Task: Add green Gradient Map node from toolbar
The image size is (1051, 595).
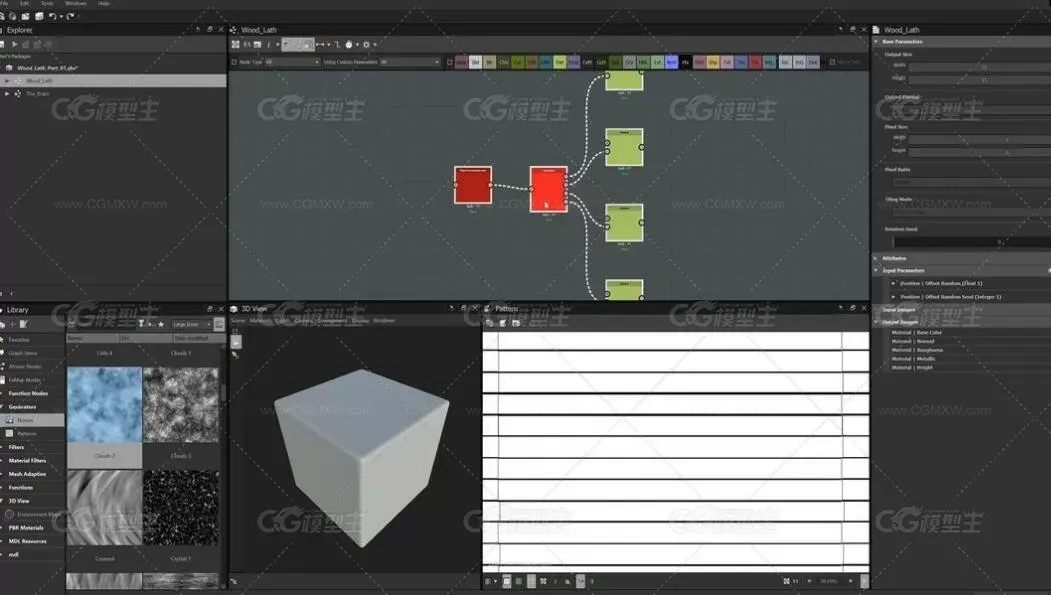Action: pyautogui.click(x=615, y=62)
